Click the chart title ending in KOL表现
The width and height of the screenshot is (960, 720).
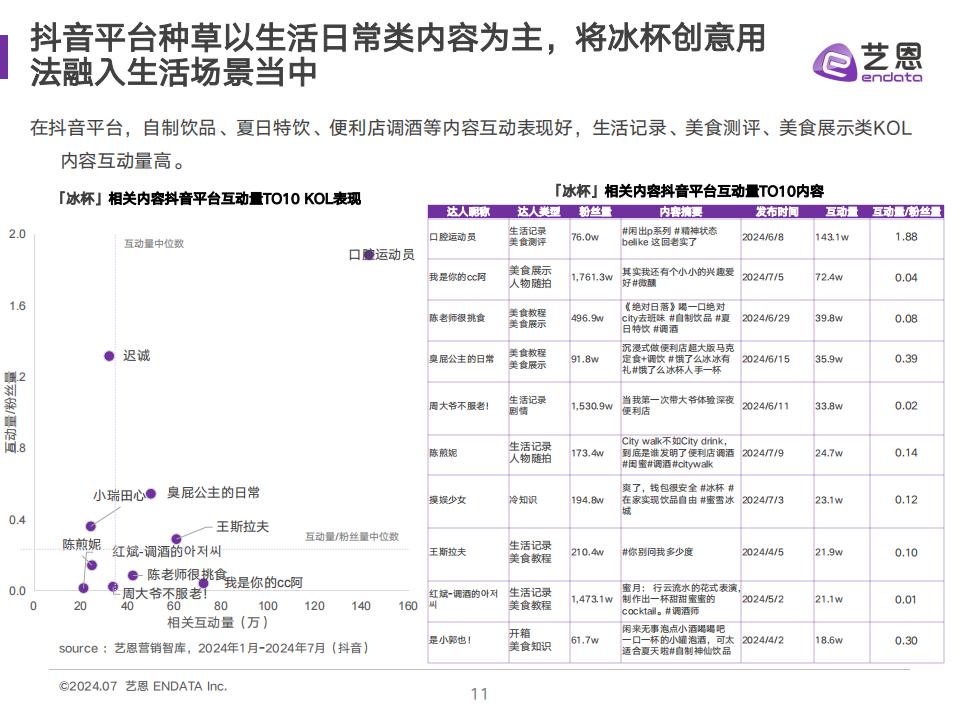coord(208,199)
